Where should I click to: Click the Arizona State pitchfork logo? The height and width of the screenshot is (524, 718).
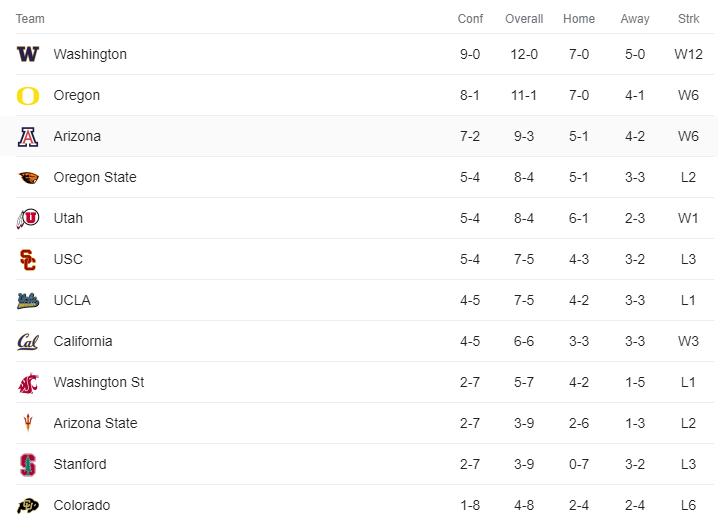point(28,423)
